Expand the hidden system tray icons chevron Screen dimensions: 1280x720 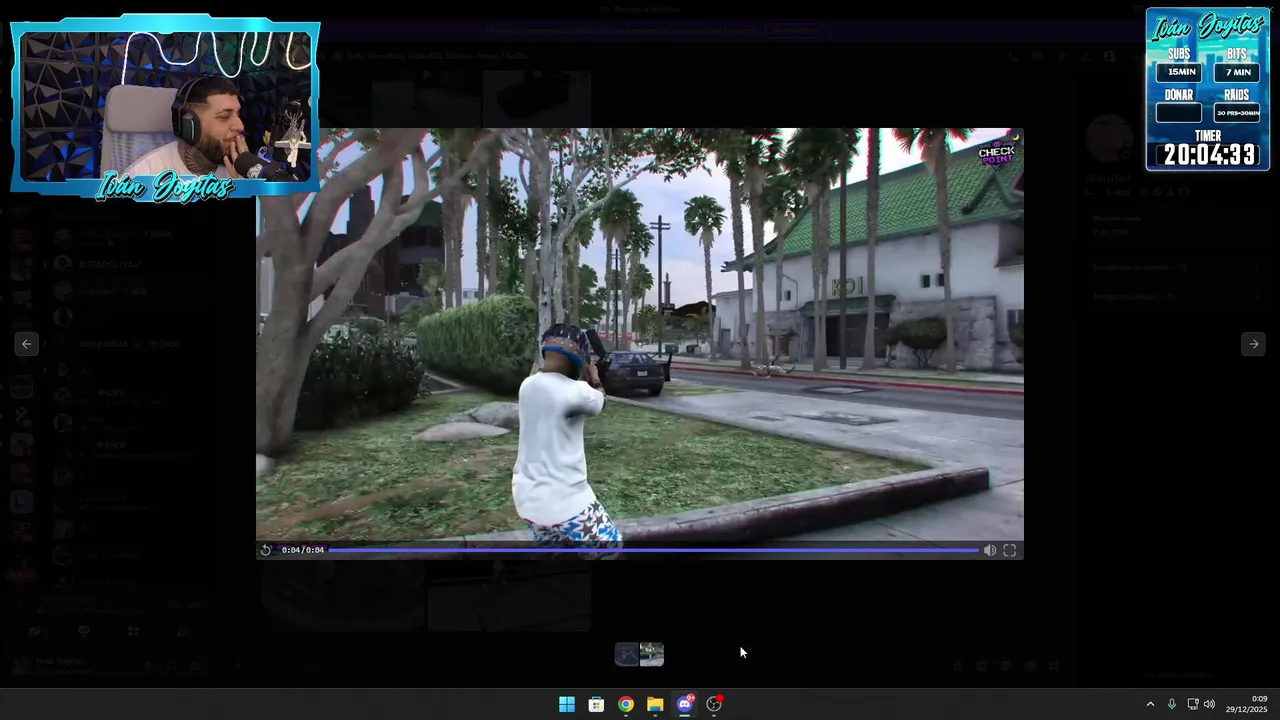[1150, 704]
